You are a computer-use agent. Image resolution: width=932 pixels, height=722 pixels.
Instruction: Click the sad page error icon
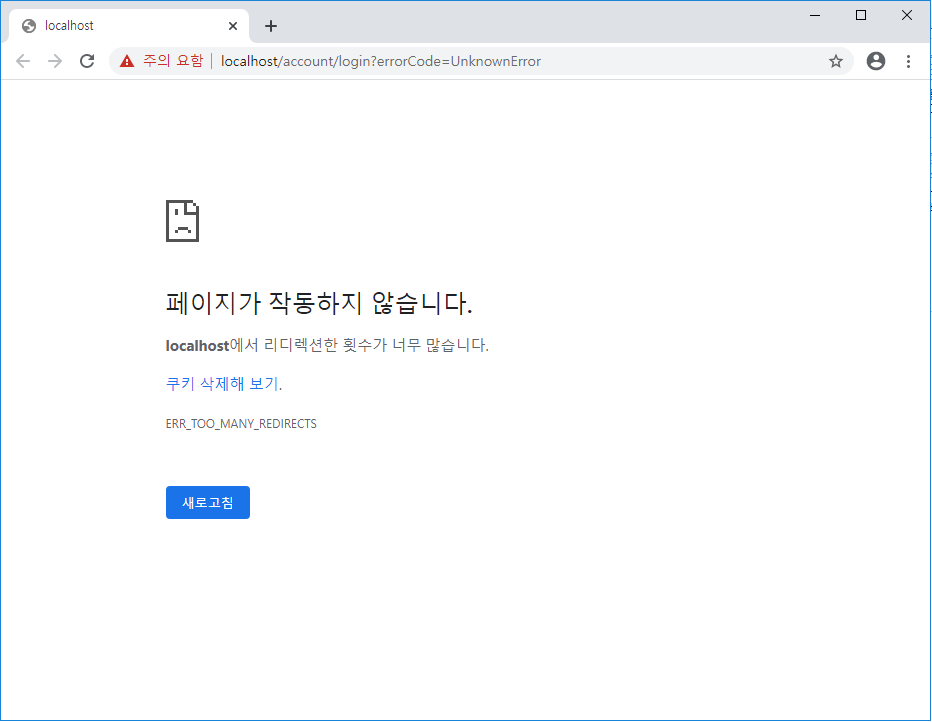click(182, 221)
